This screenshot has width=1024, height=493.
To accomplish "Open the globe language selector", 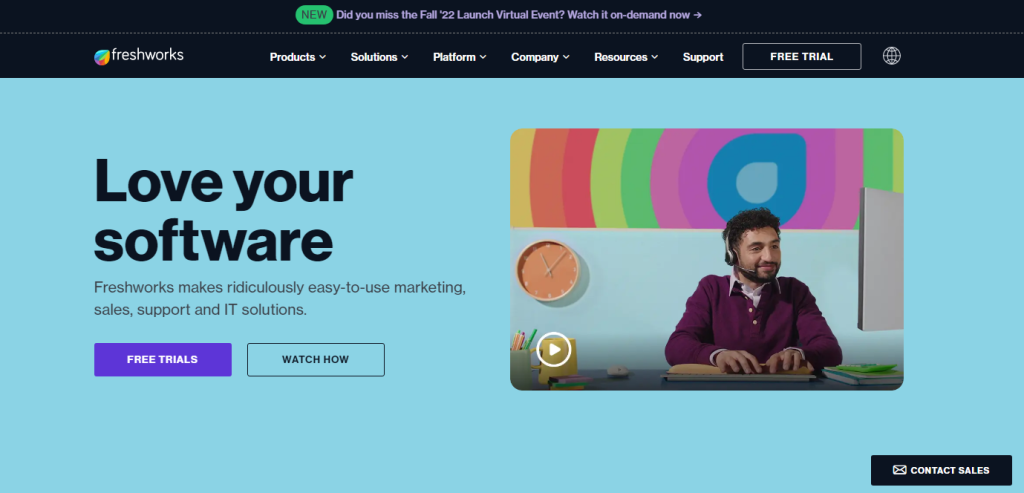I will [x=891, y=56].
